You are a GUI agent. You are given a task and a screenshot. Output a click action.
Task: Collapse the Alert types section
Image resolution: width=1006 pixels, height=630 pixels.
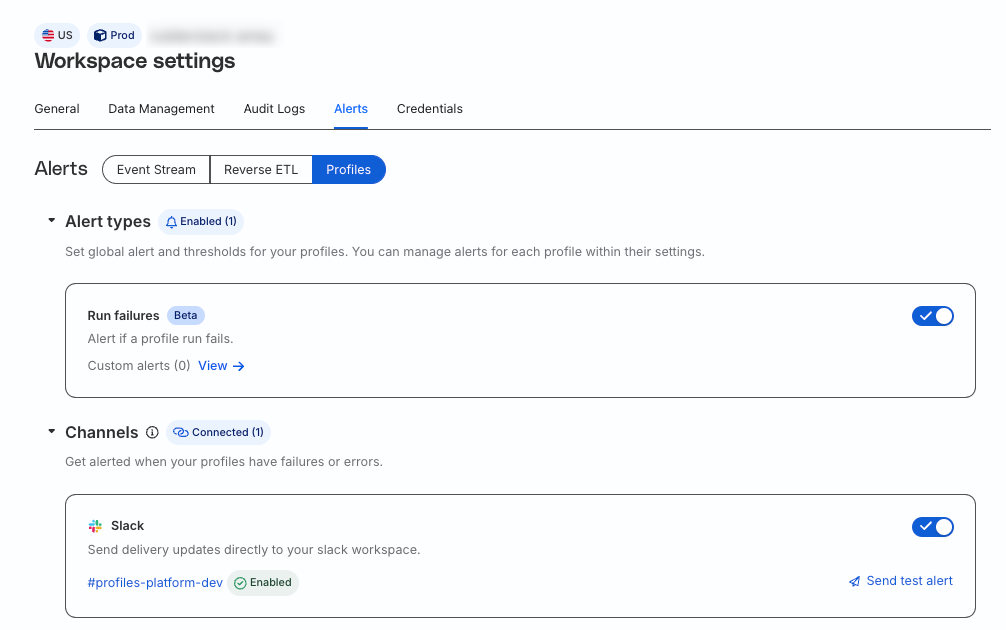[51, 221]
